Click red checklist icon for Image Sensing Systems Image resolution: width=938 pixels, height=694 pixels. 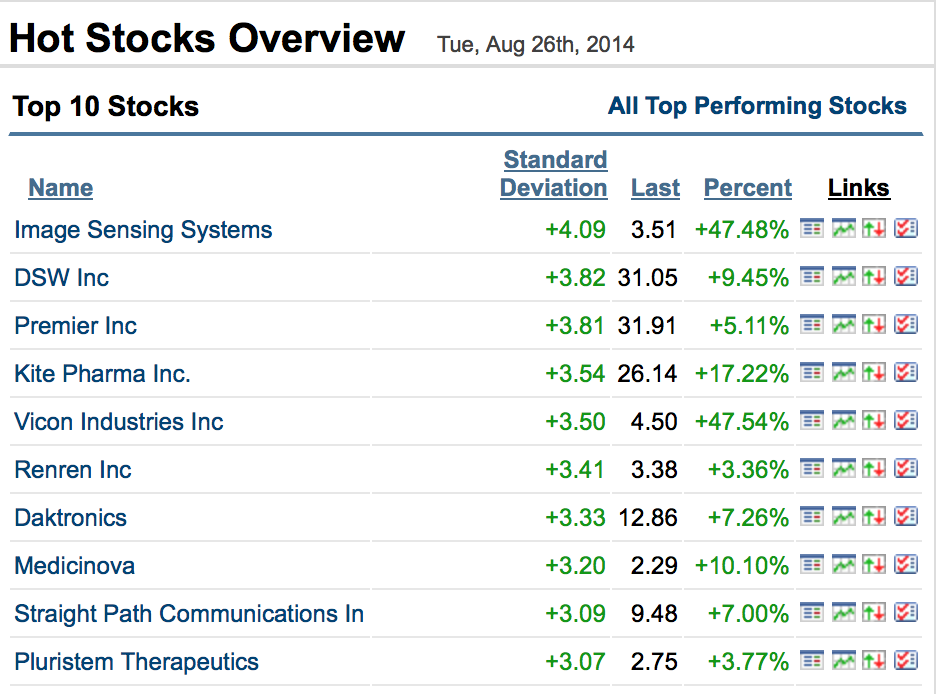pyautogui.click(x=906, y=228)
